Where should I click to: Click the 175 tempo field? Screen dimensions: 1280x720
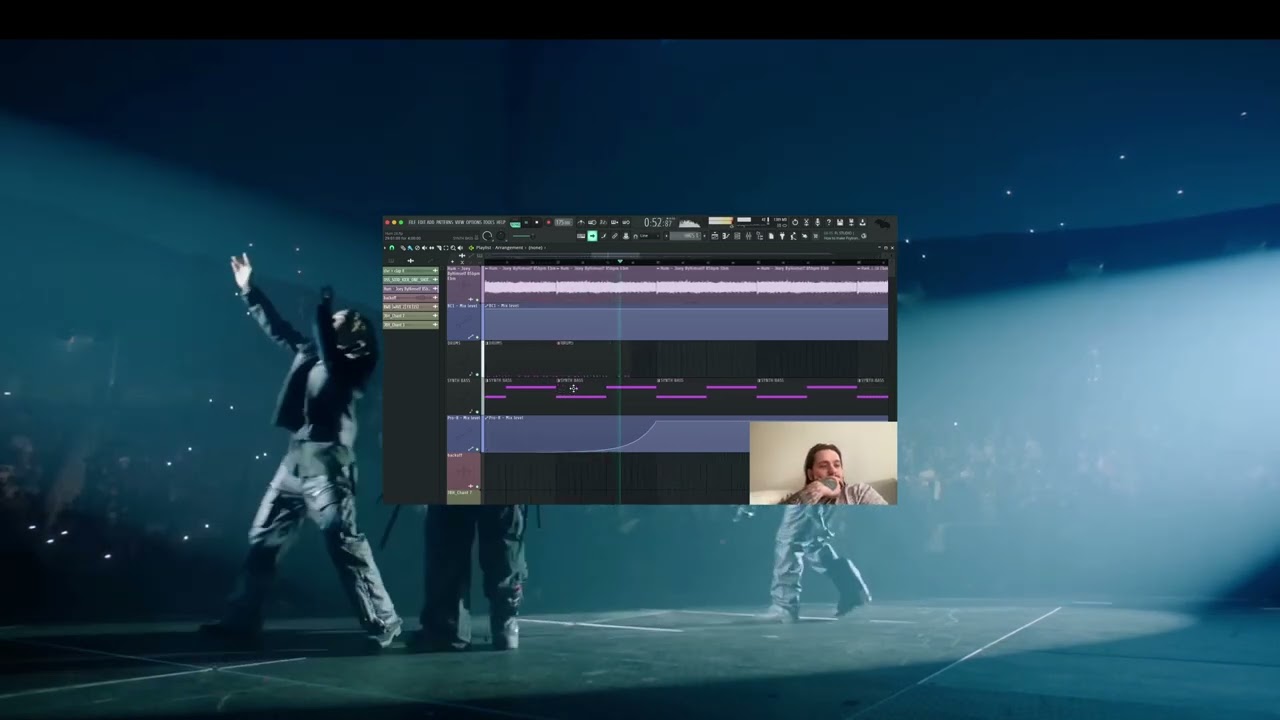tap(563, 222)
